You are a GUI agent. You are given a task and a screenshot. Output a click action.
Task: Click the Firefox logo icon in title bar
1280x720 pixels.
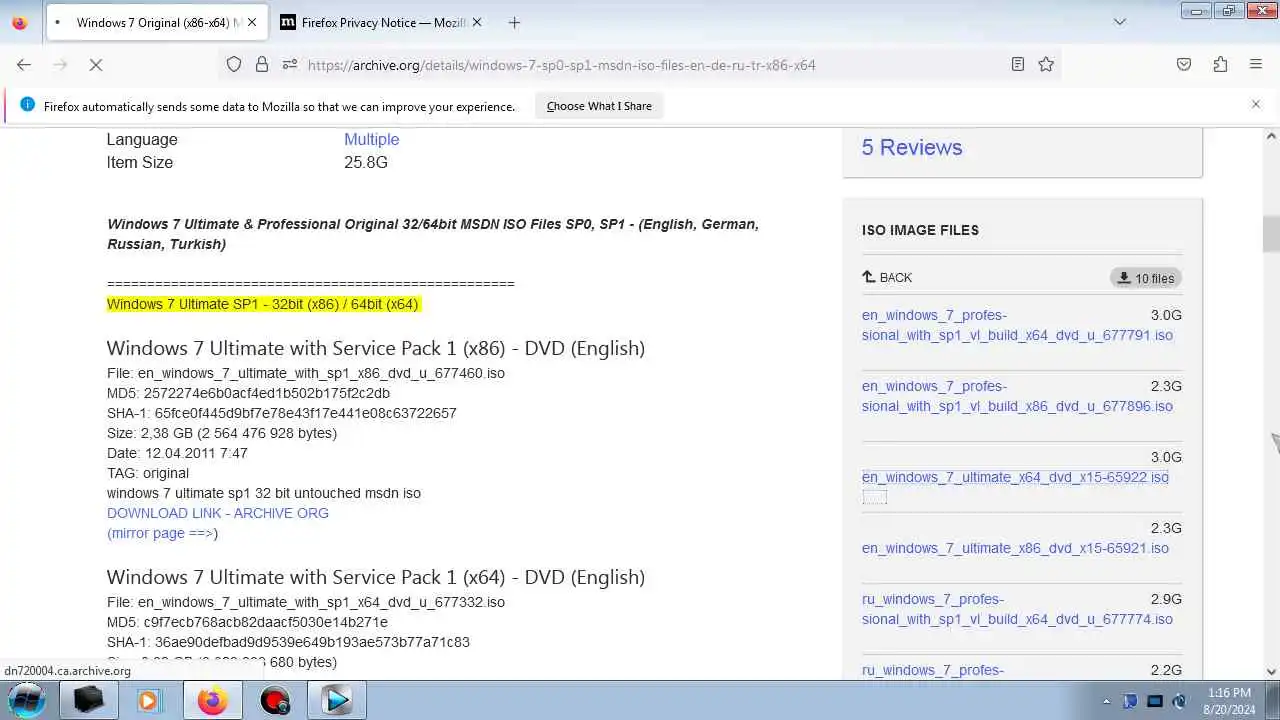pyautogui.click(x=21, y=22)
